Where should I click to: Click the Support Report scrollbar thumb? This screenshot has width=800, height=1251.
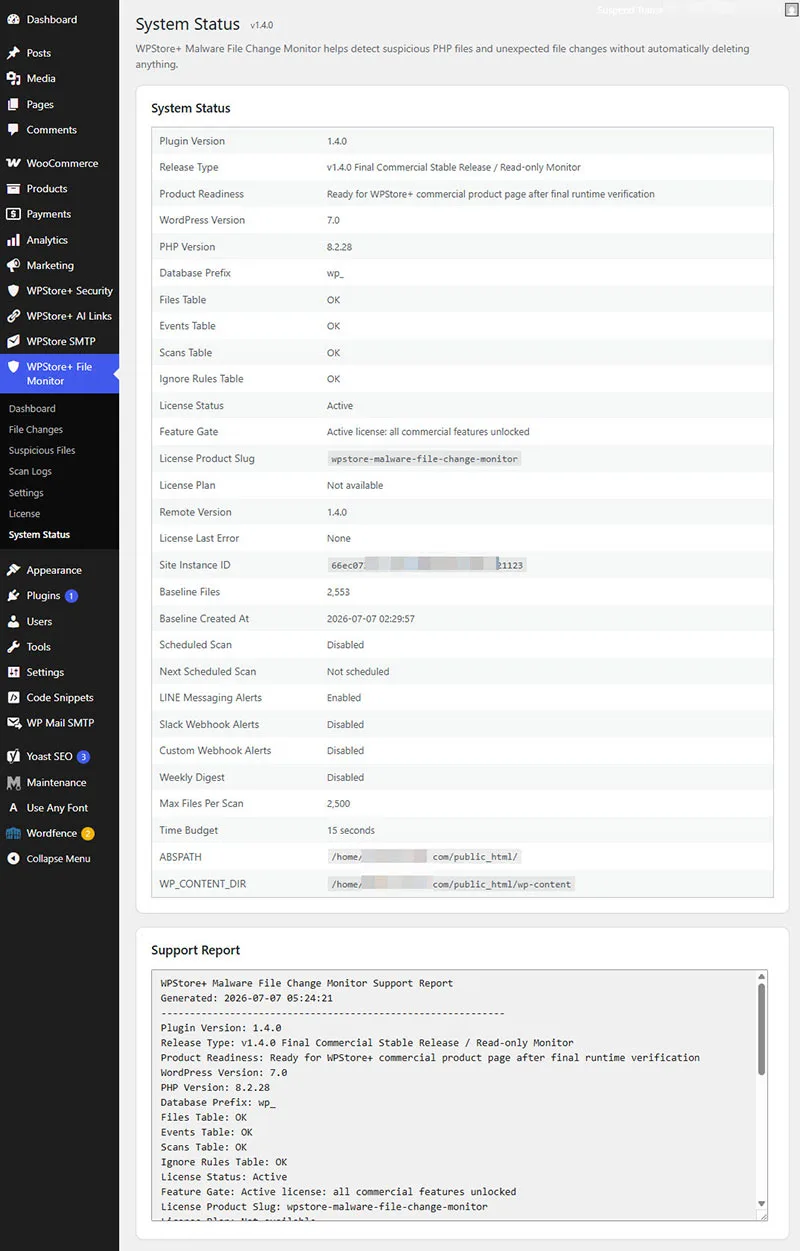pos(762,1029)
